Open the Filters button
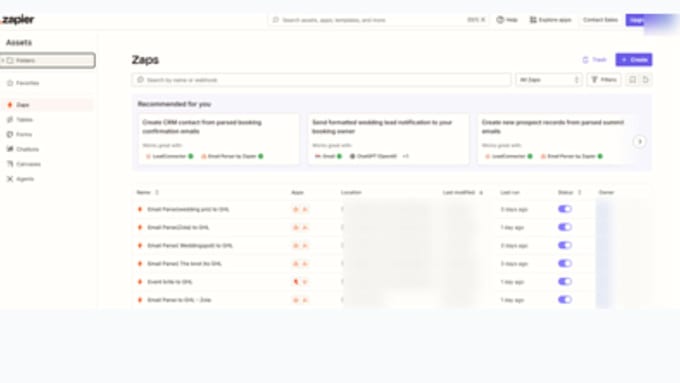The height and width of the screenshot is (383, 680). pos(604,80)
